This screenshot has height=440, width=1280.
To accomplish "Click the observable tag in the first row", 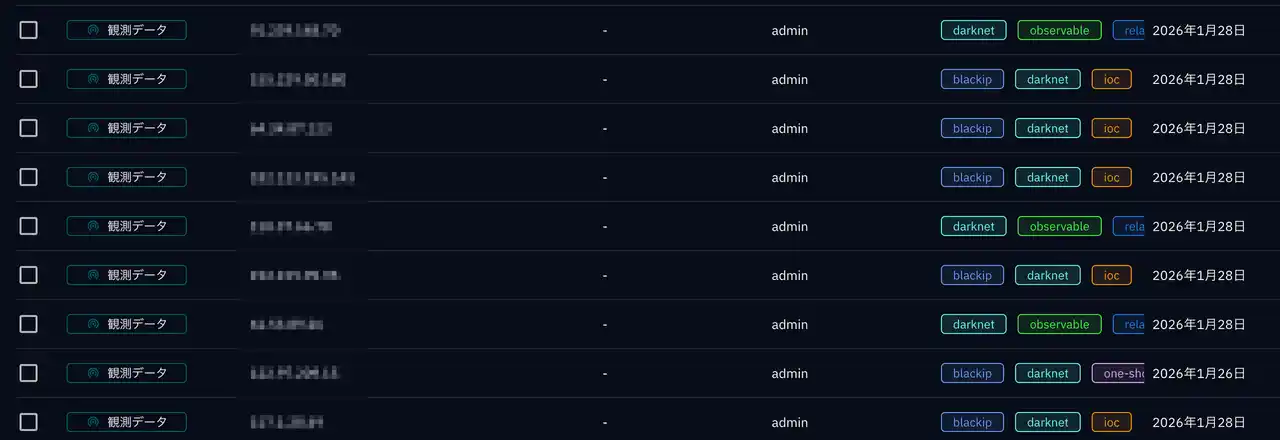I will (x=1059, y=30).
